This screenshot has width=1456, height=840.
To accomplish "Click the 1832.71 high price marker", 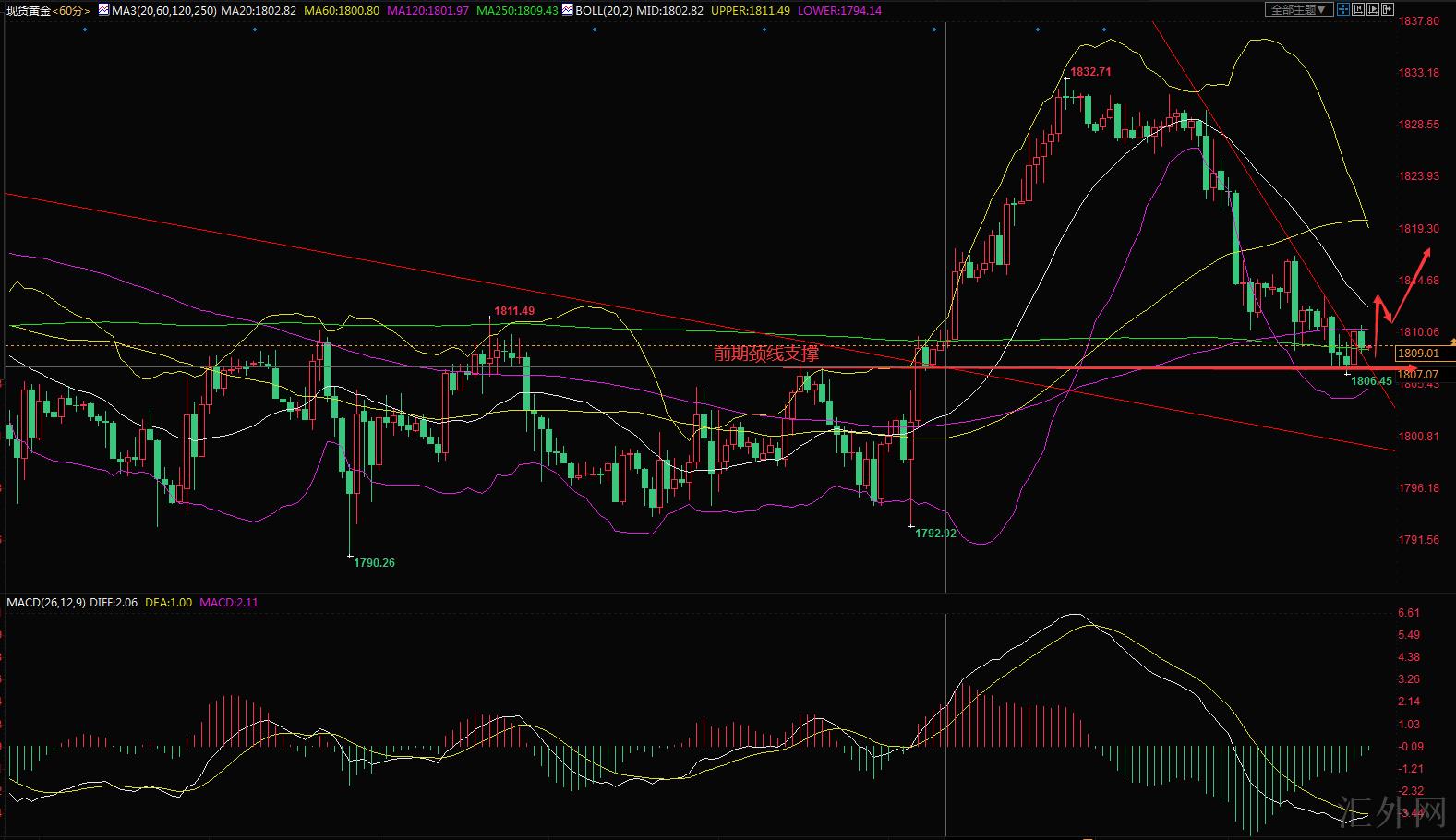I will point(1090,72).
